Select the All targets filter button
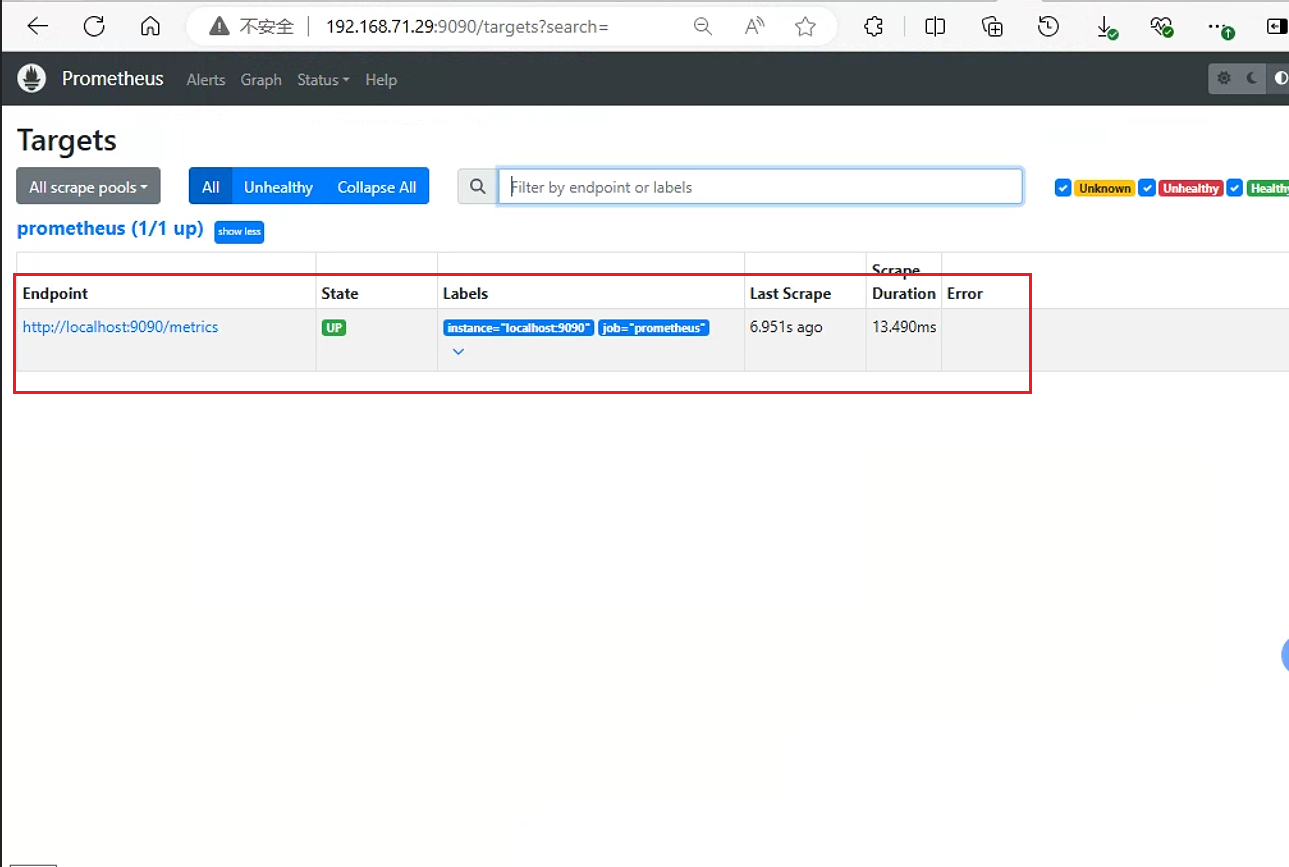The height and width of the screenshot is (867, 1289). (210, 186)
